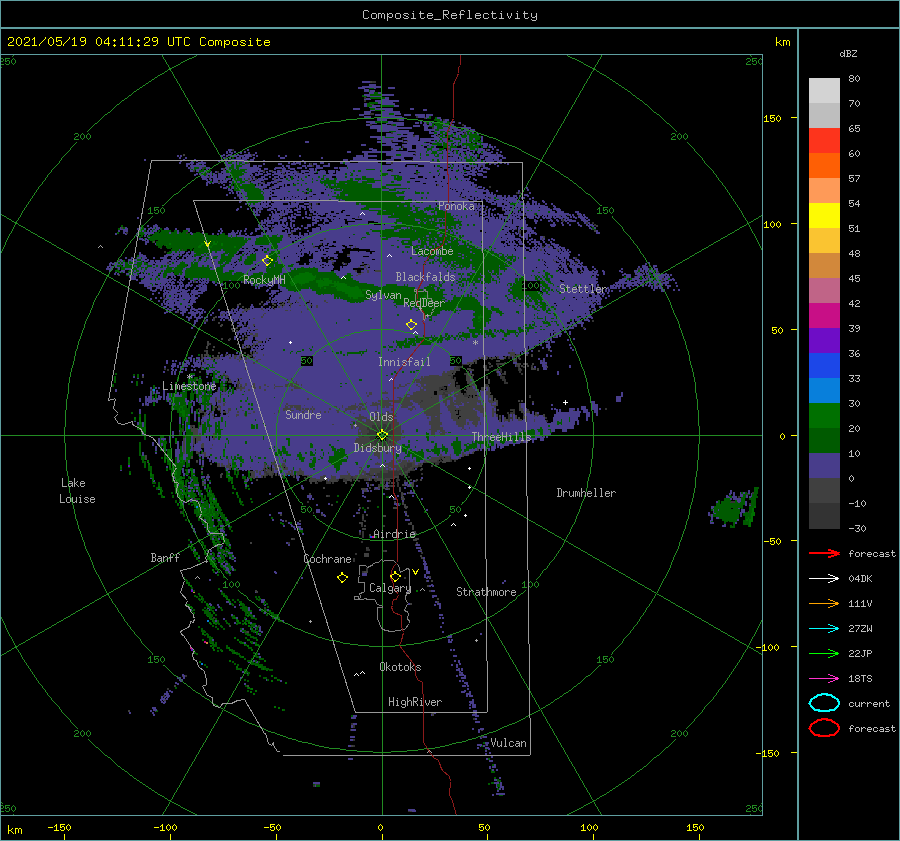900x841 pixels.
Task: Select yellow diamond marker above RockyMH label
Action: point(267,261)
